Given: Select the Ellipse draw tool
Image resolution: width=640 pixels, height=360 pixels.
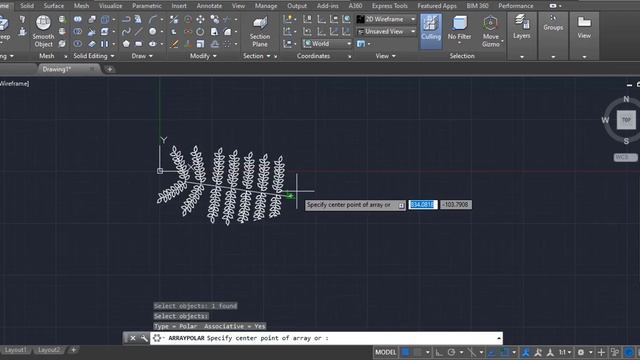Looking at the screenshot, I should tap(153, 44).
